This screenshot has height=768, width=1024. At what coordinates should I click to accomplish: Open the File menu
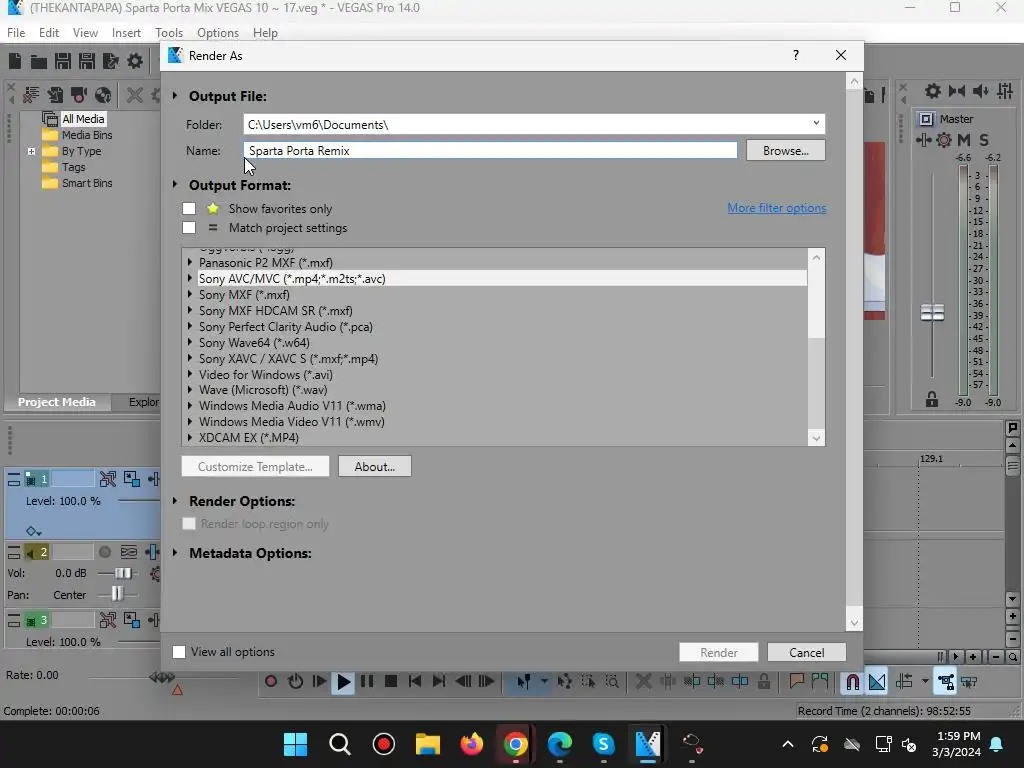click(16, 33)
